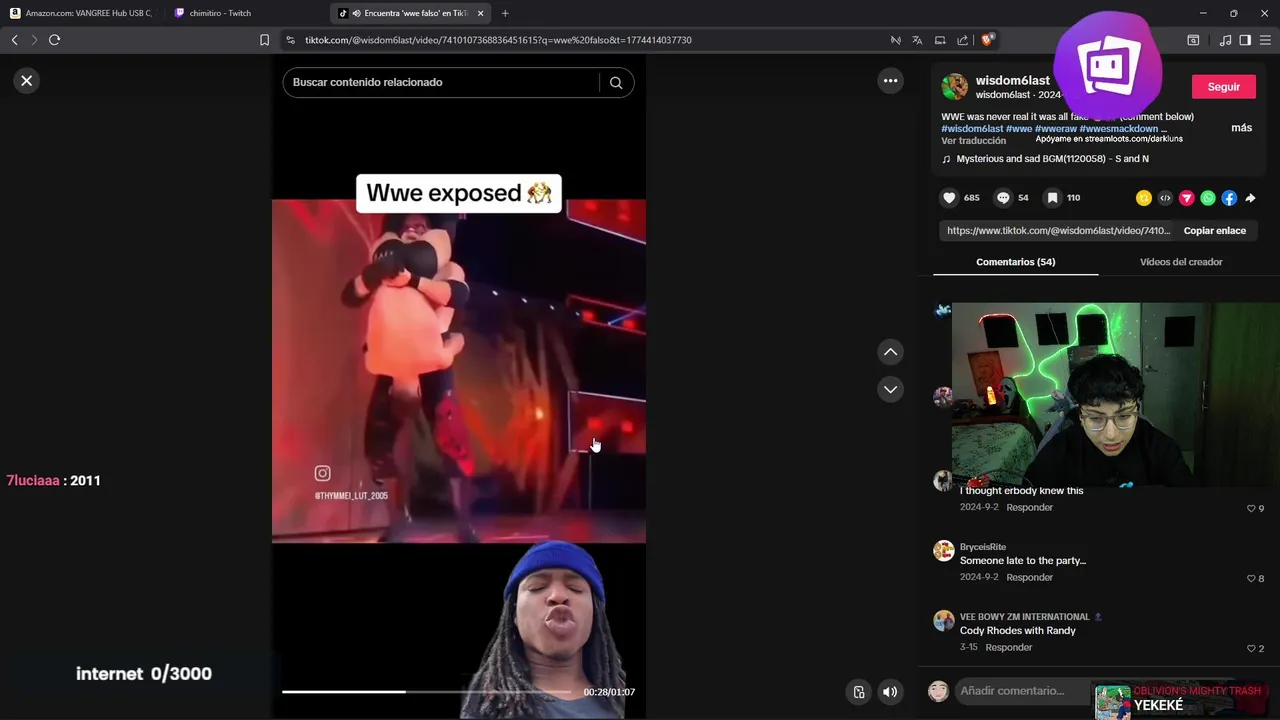Bookmark this page in the address bar
The height and width of the screenshot is (720, 1280).
(264, 40)
